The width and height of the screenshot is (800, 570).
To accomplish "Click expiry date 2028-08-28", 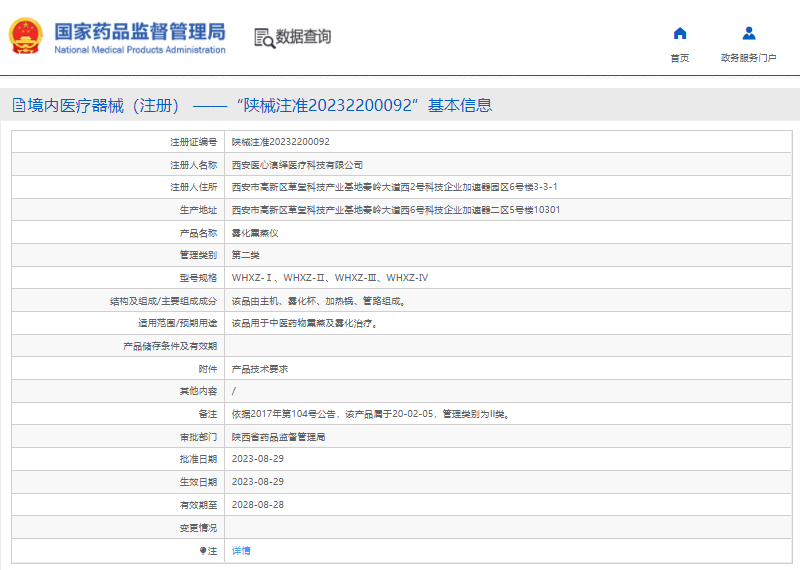I will 258,505.
